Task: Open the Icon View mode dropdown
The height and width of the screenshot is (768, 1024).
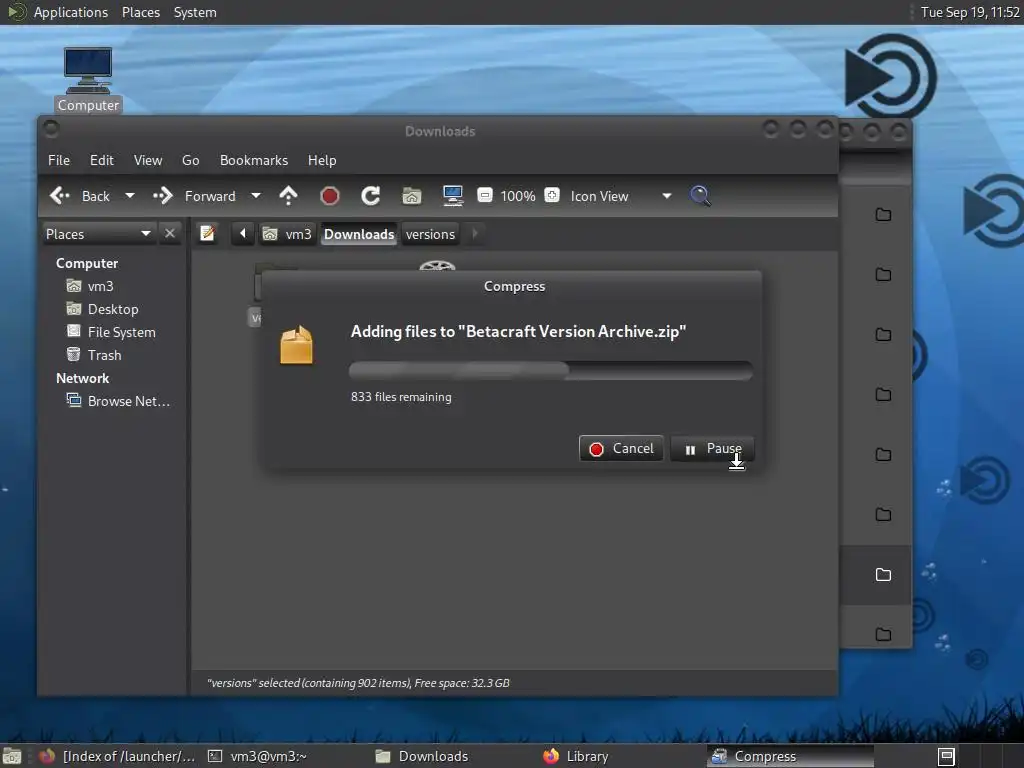Action: click(620, 196)
